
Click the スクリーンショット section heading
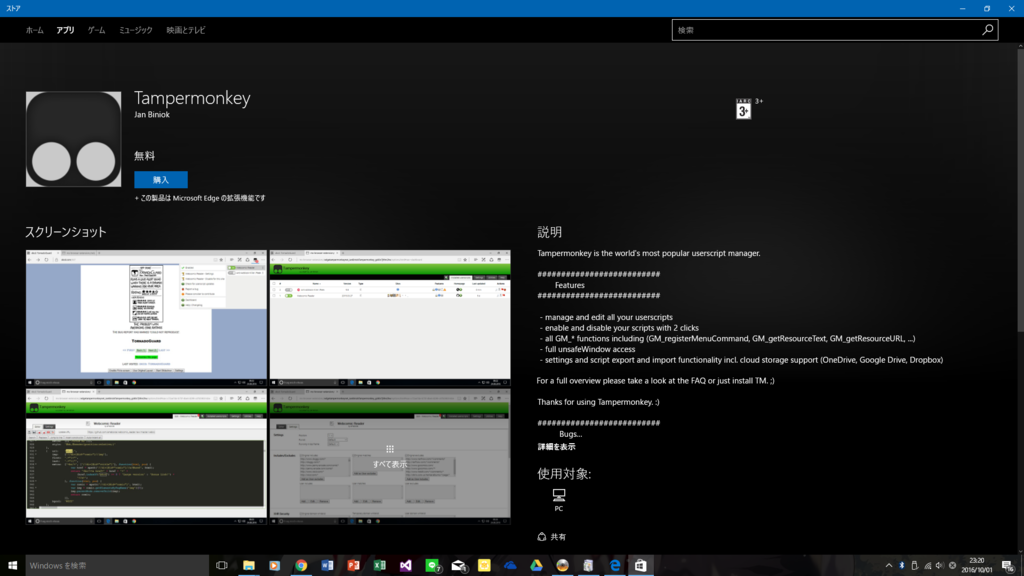(x=65, y=232)
